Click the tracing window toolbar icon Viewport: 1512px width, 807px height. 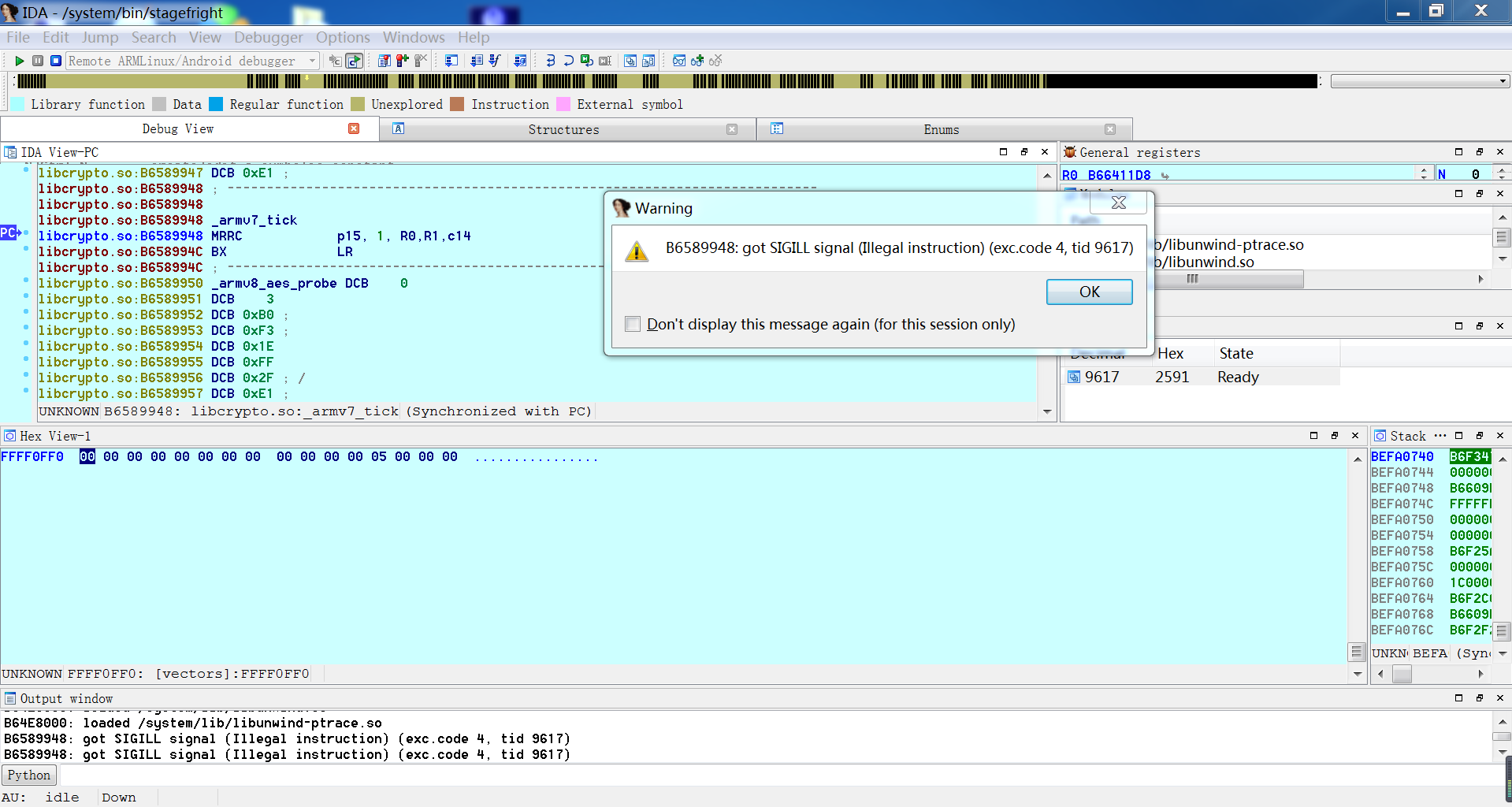(451, 61)
